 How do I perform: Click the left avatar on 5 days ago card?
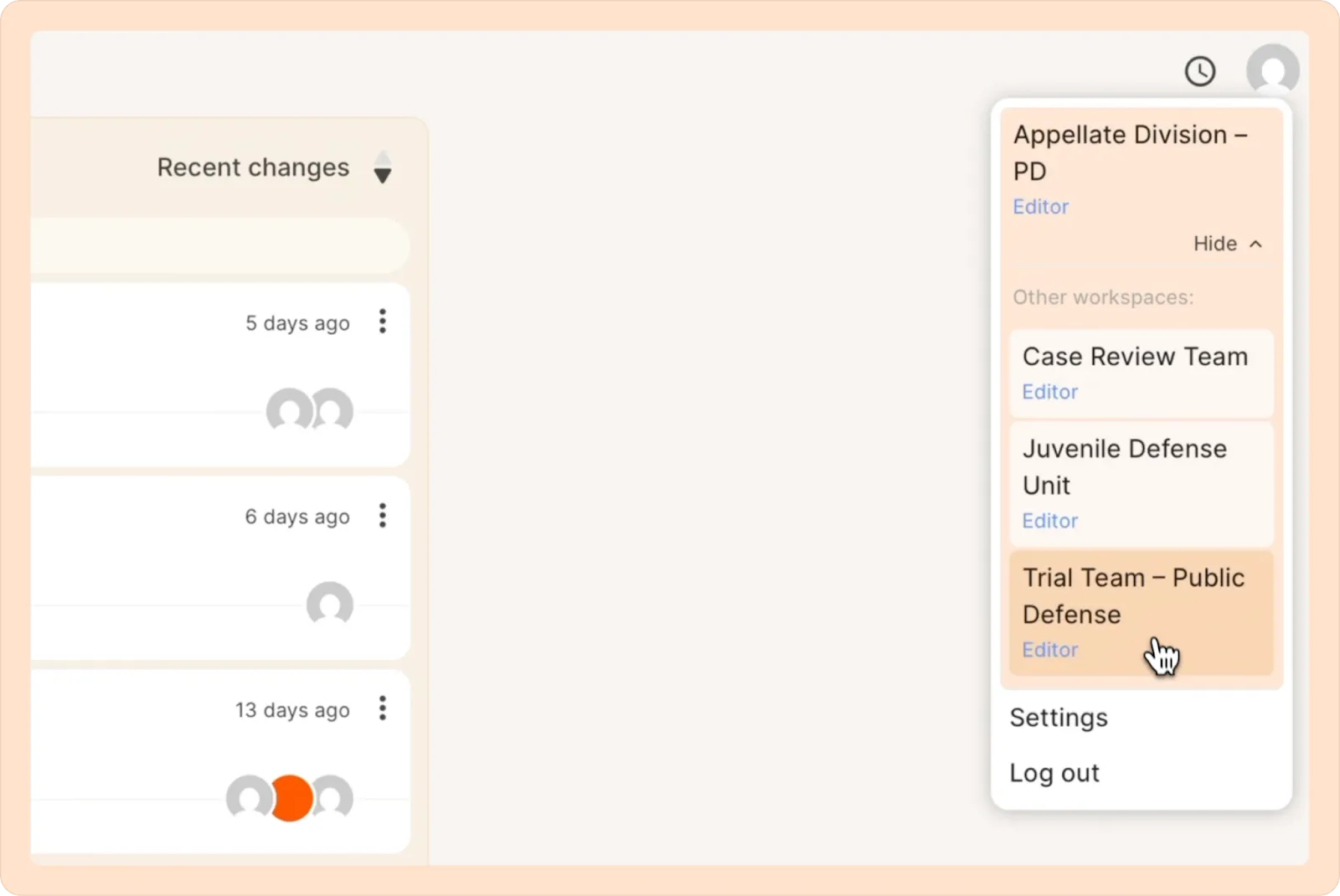point(289,410)
